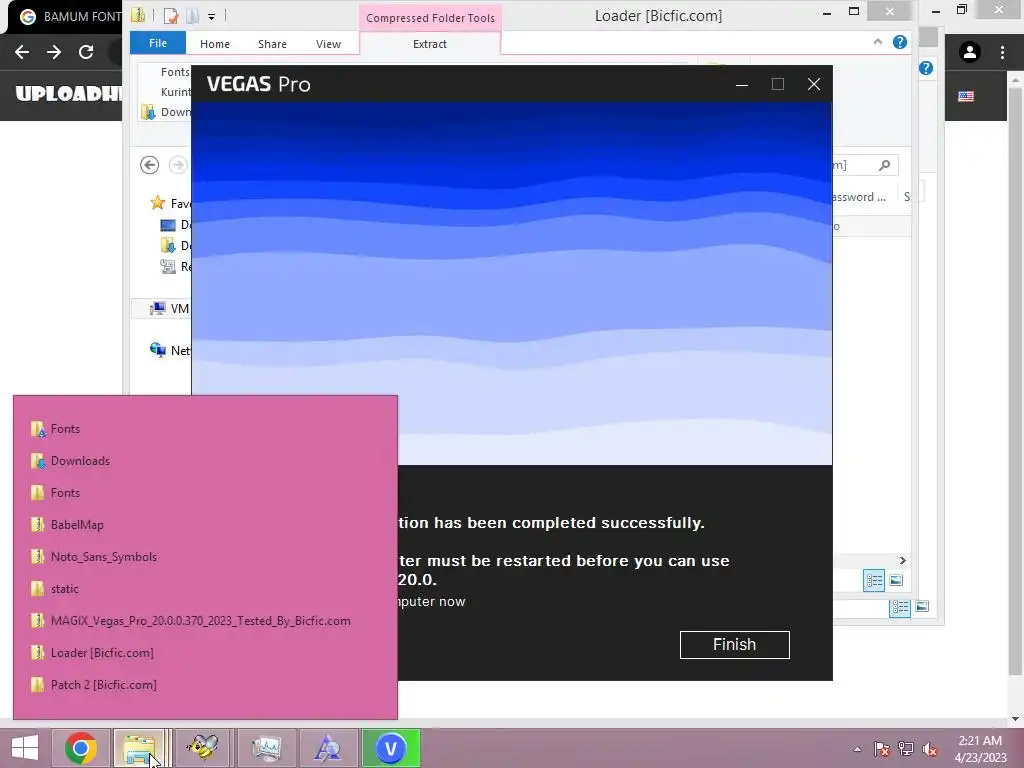Click the network icon in system tray
Image resolution: width=1024 pixels, height=768 pixels.
click(x=906, y=750)
